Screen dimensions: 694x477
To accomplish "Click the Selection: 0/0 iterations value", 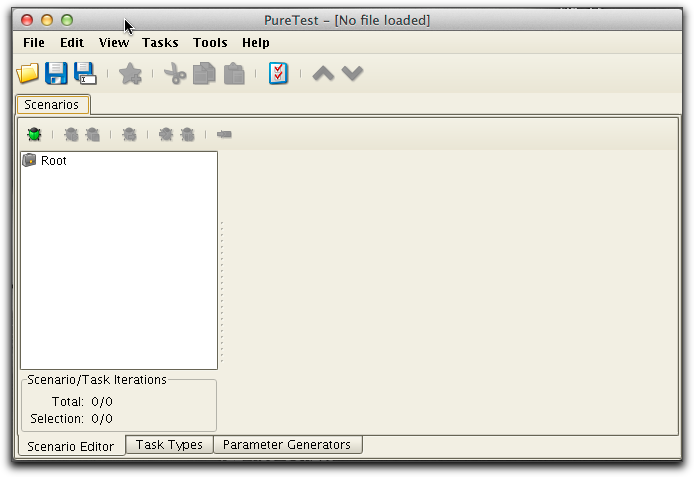I will tap(102, 418).
